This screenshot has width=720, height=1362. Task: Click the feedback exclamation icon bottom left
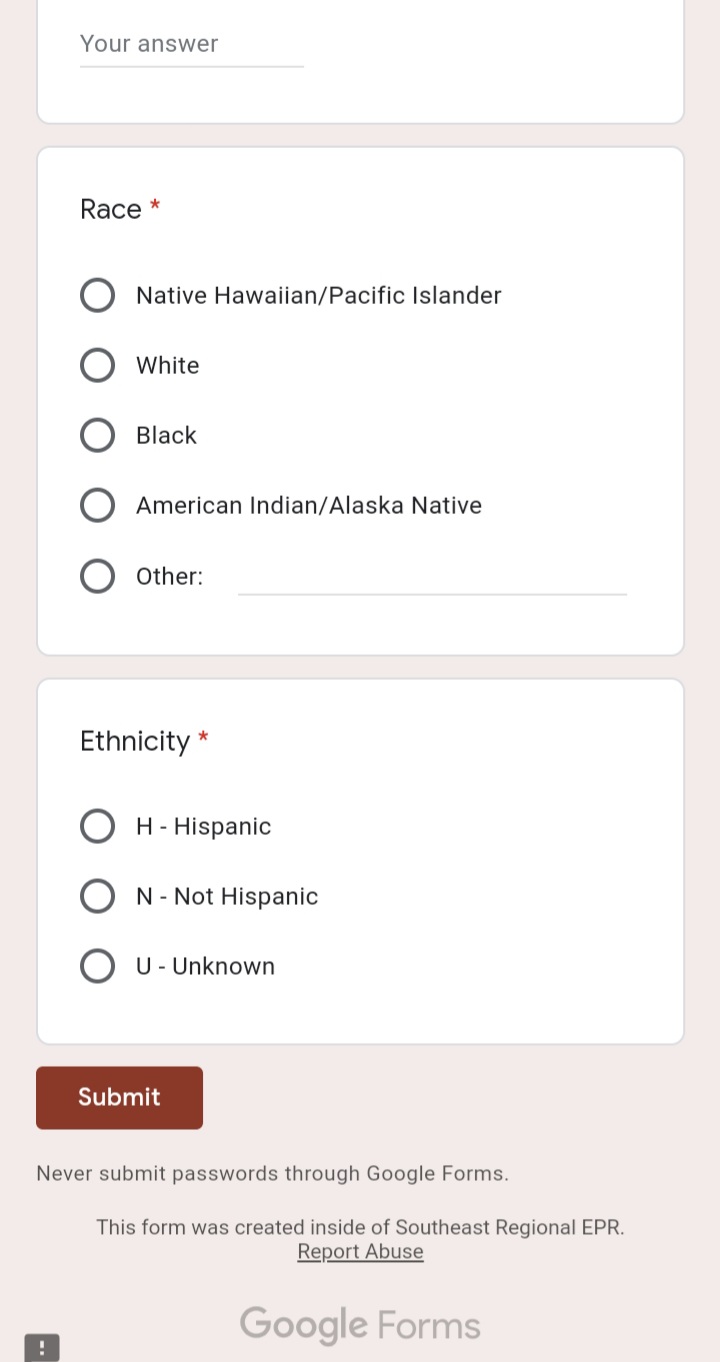(41, 1347)
